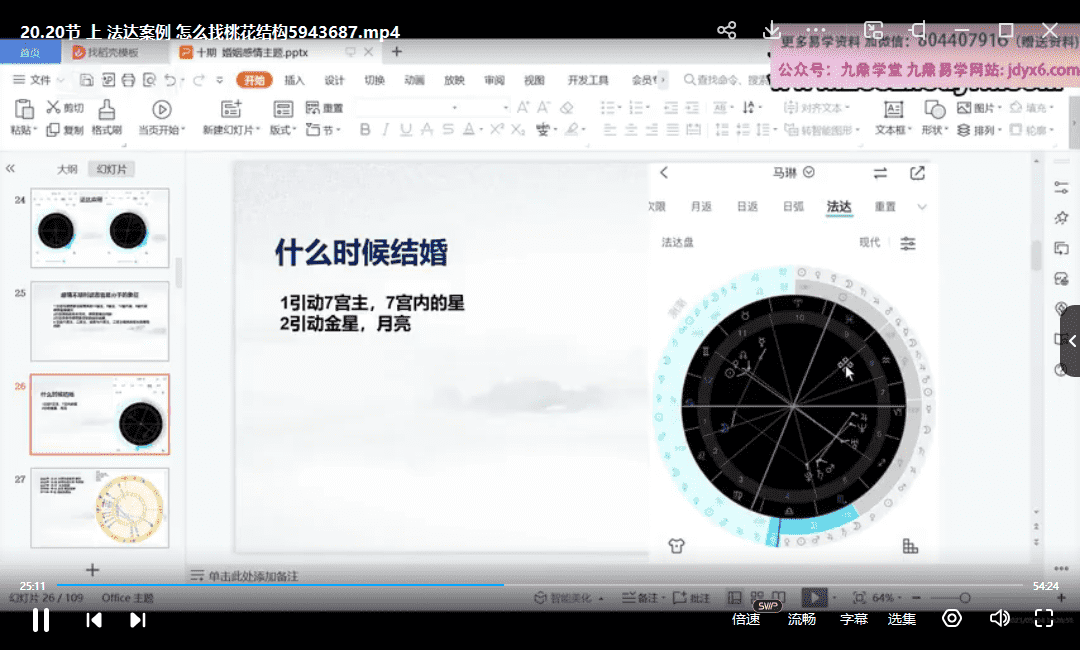This screenshot has width=1080, height=650.
Task: Expand the 马琳 profile dropdown
Action: pos(809,172)
